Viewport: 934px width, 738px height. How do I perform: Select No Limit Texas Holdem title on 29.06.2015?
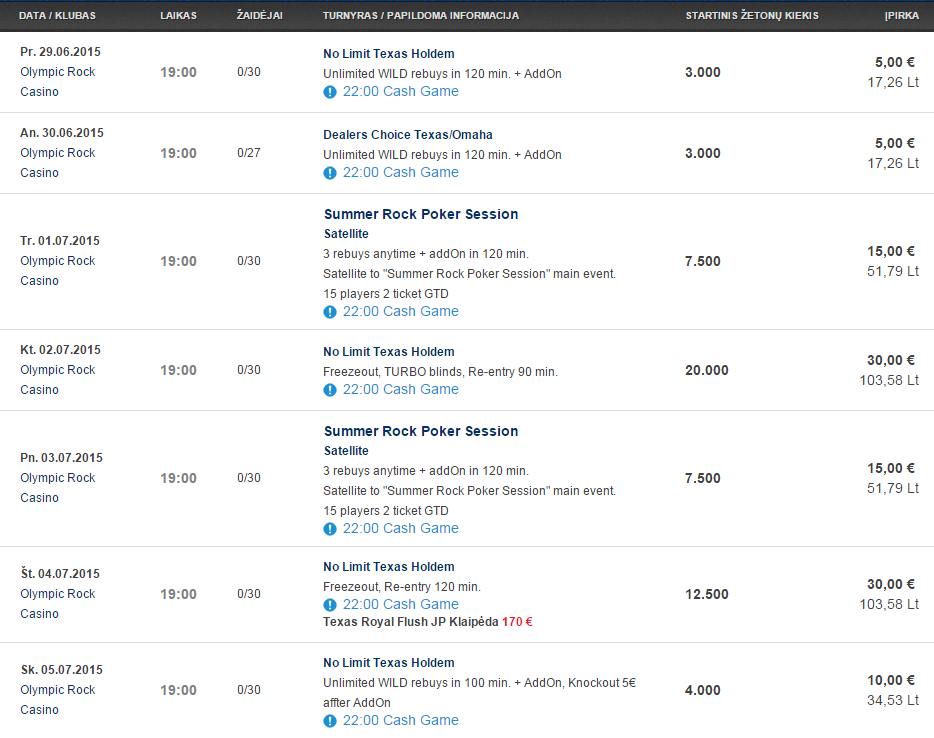(389, 54)
